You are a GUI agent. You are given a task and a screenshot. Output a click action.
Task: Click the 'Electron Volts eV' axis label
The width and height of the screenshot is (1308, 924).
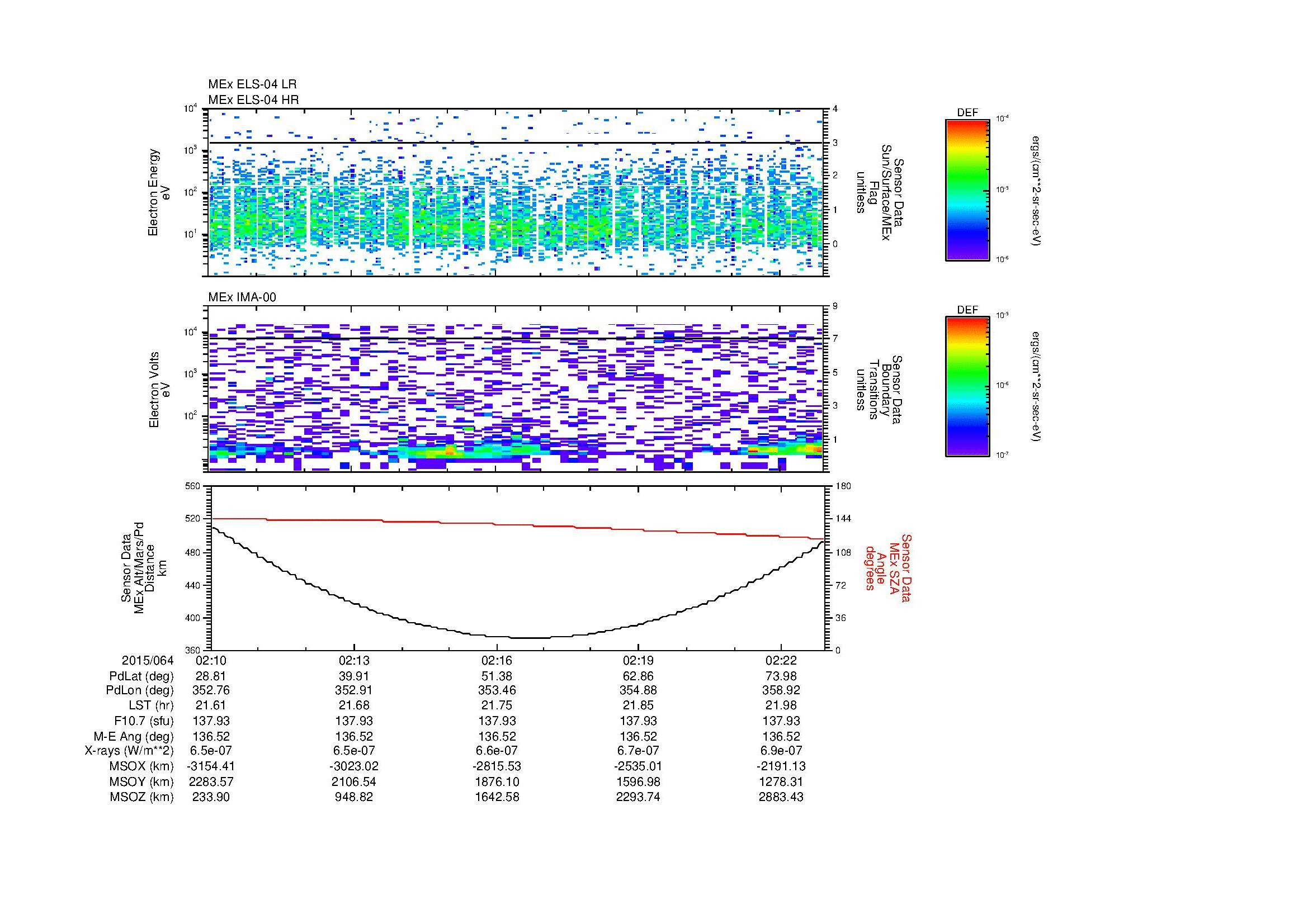coord(159,390)
